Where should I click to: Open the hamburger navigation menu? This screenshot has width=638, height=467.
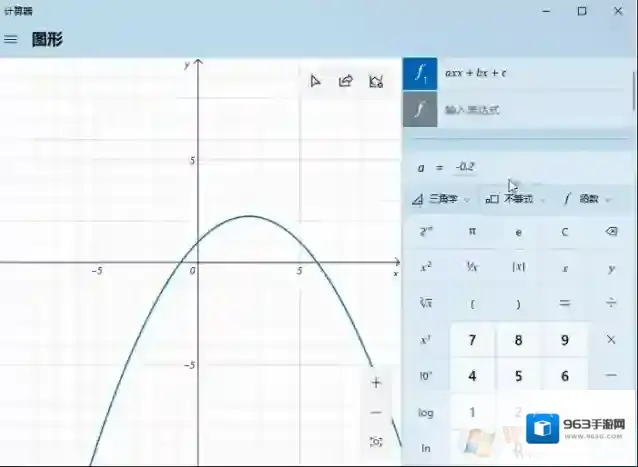tap(11, 40)
